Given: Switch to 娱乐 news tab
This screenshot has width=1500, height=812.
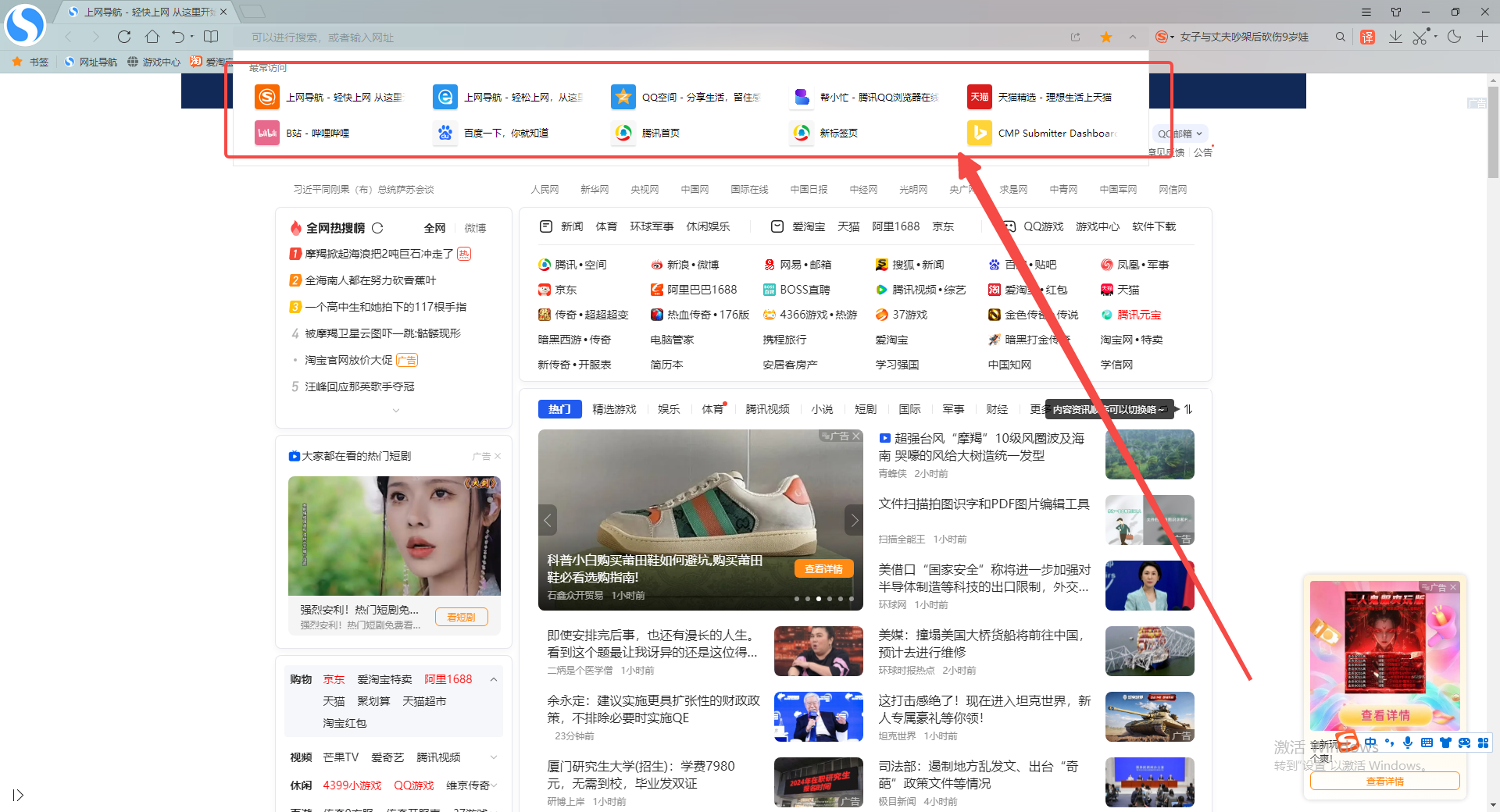Looking at the screenshot, I should point(669,409).
